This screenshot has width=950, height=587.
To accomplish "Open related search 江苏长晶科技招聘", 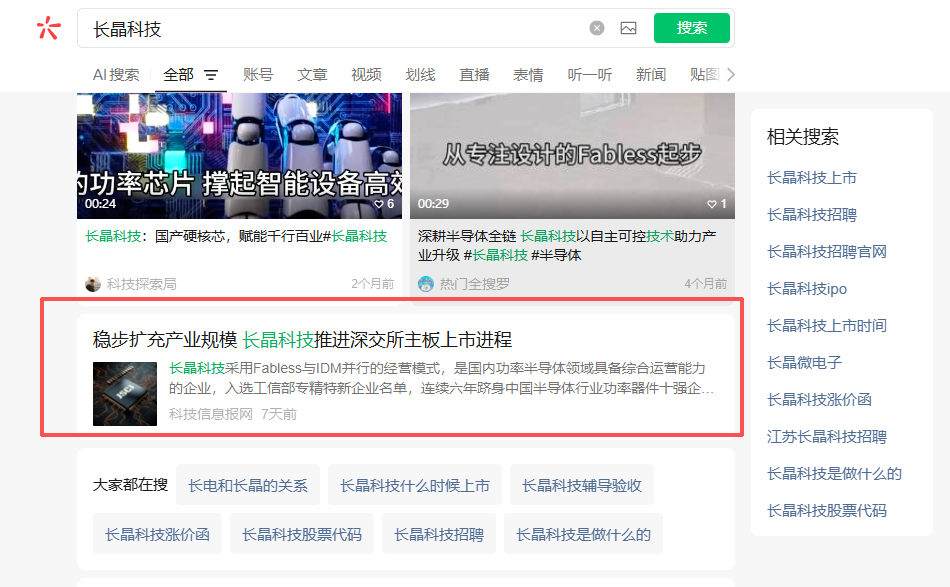I will [x=826, y=436].
